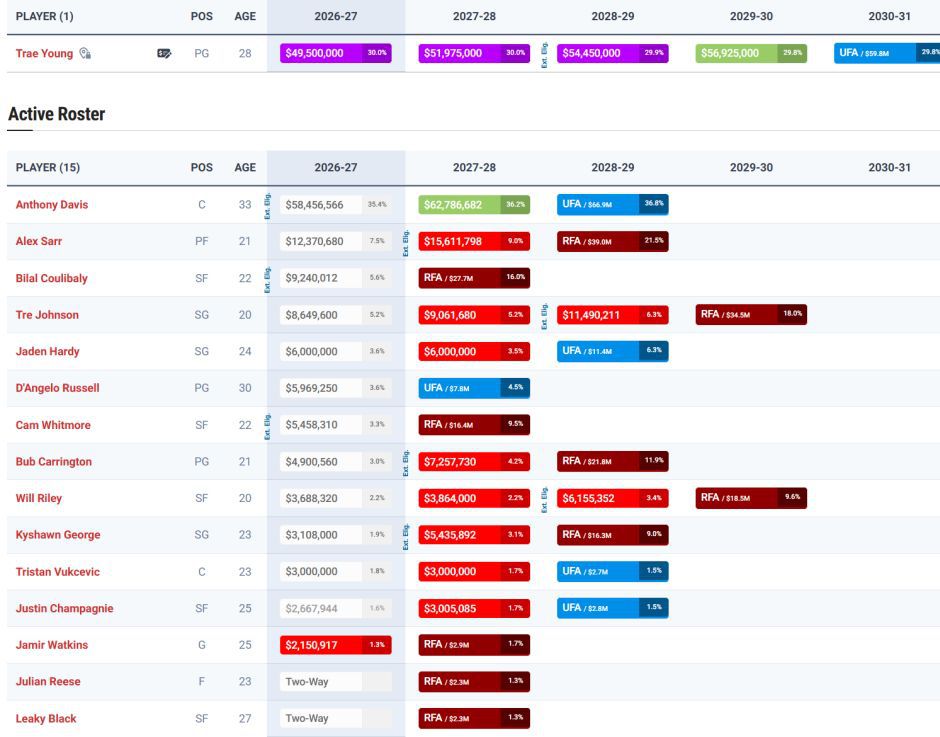Click Bilal Coulibaly's $9,240,012 salary cell
940x737 pixels.
[x=336, y=278]
